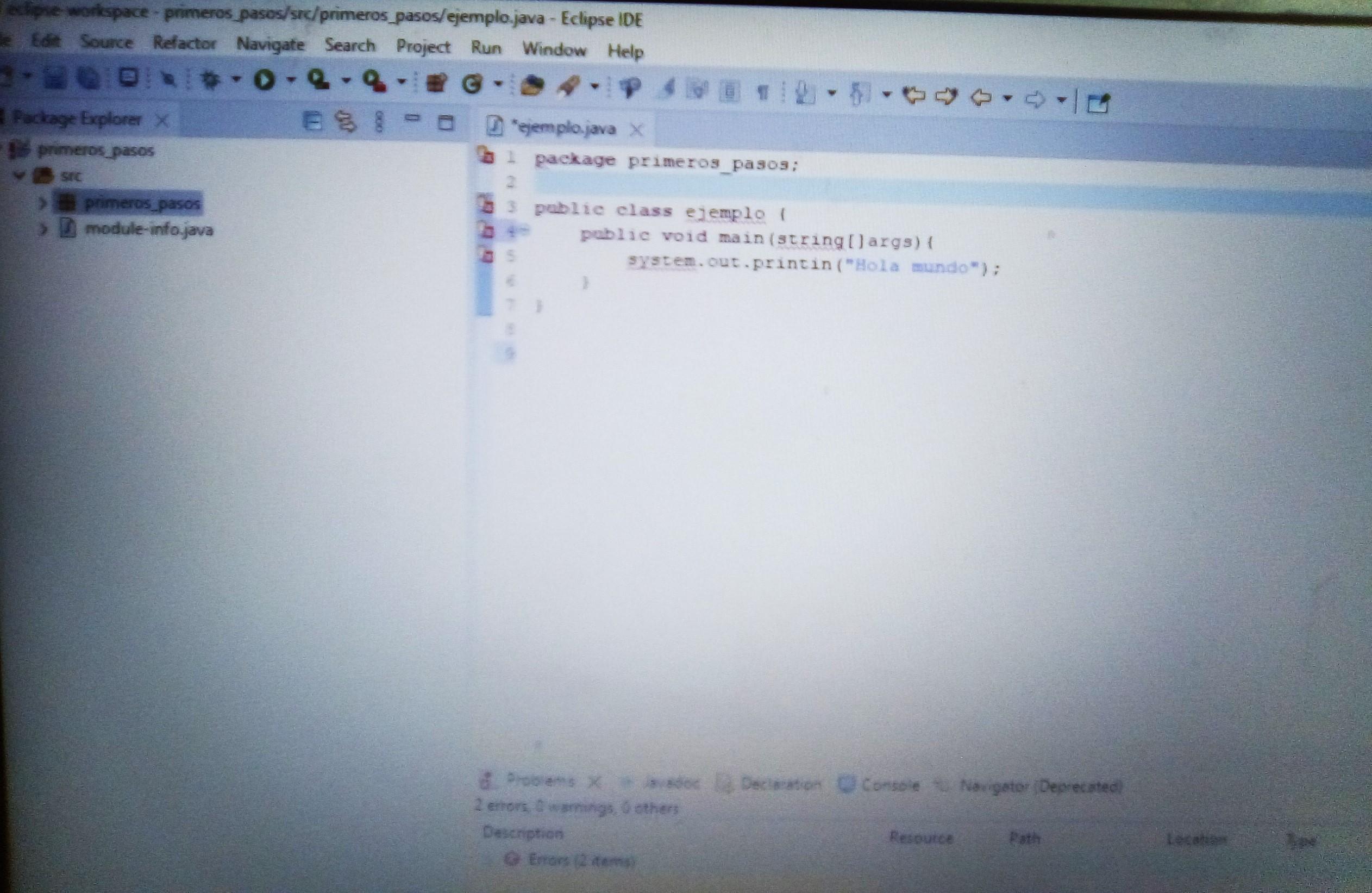Click the Forward navigation arrow
Viewport: 1372px width, 893px height.
pyautogui.click(x=1035, y=99)
